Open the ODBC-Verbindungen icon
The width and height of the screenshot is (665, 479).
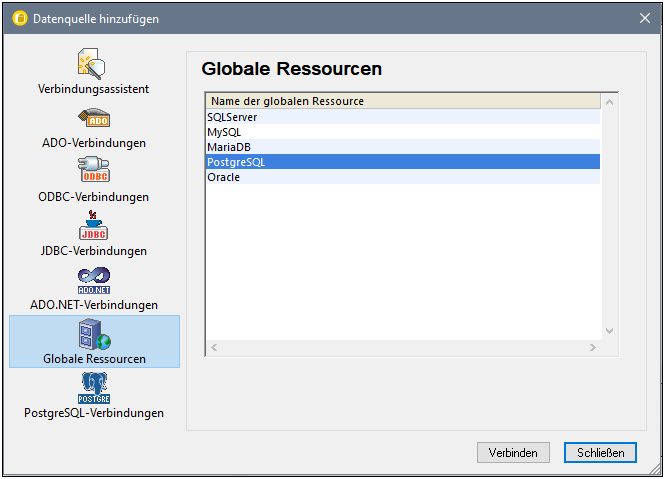click(94, 172)
